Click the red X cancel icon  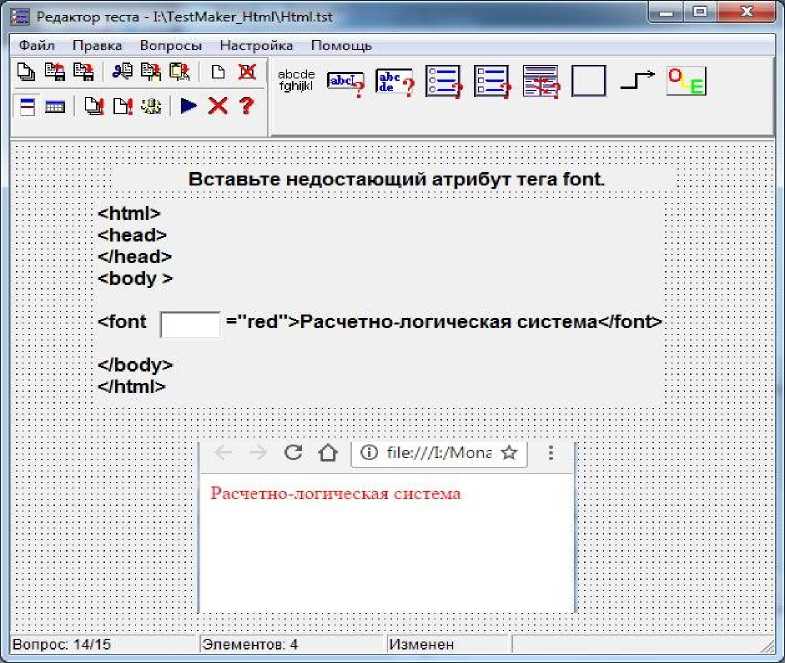[218, 106]
